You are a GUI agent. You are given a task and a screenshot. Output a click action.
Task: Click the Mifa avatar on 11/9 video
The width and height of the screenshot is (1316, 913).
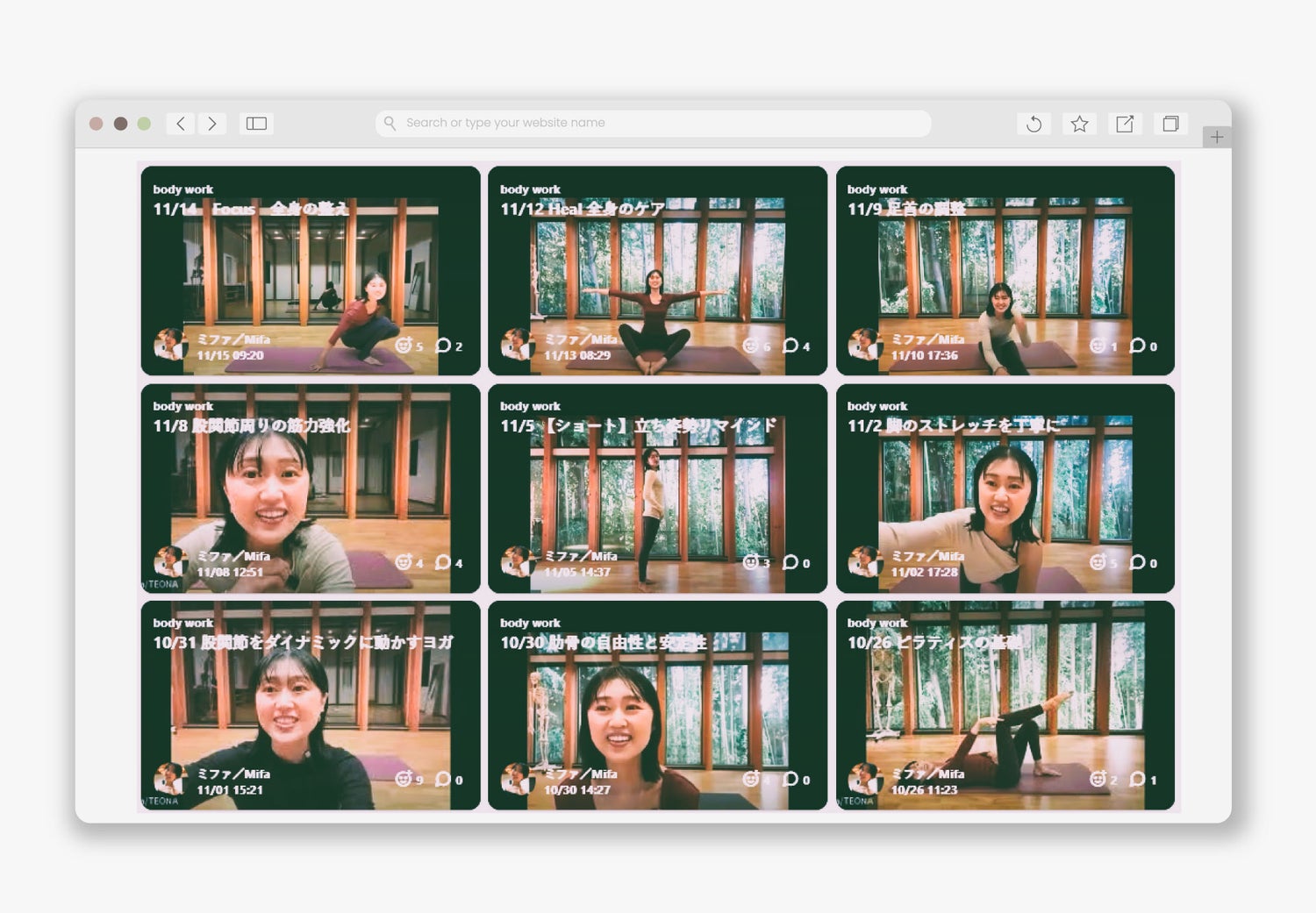(x=864, y=345)
